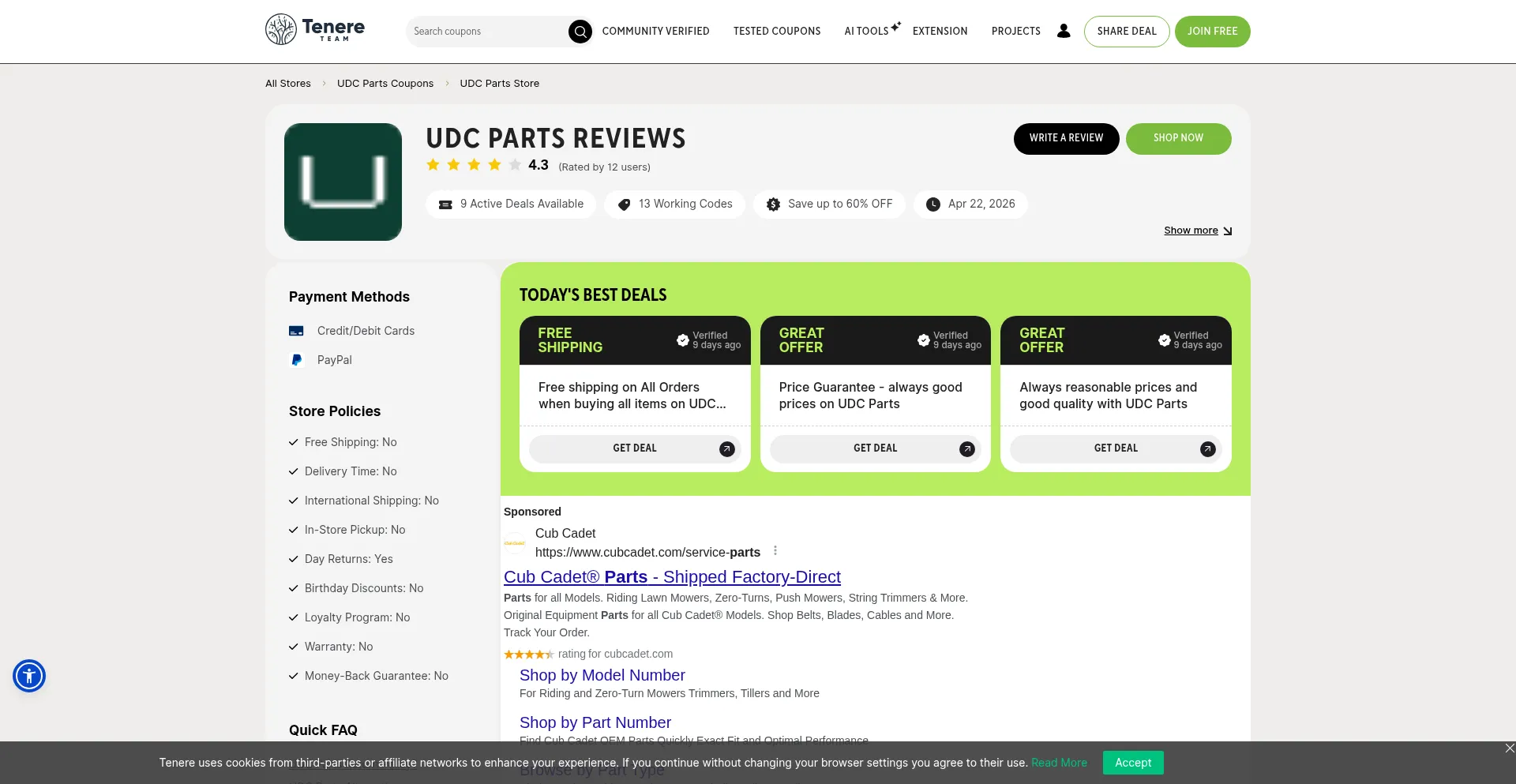Click verified badge on Free Shipping card
1516x784 pixels.
tap(683, 340)
